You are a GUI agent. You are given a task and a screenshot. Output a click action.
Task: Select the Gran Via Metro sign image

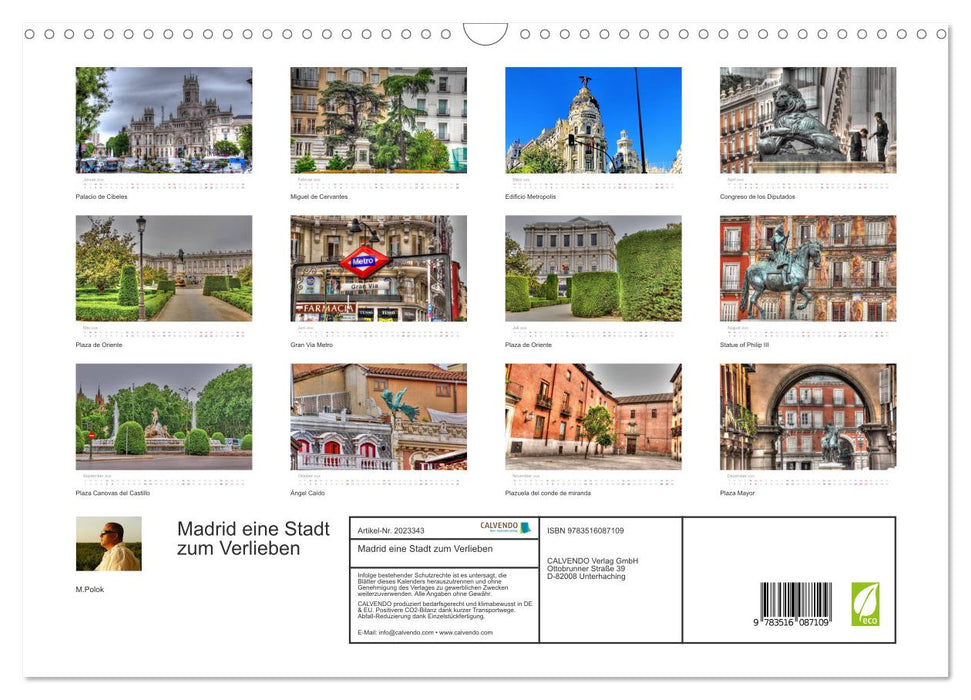click(x=378, y=267)
